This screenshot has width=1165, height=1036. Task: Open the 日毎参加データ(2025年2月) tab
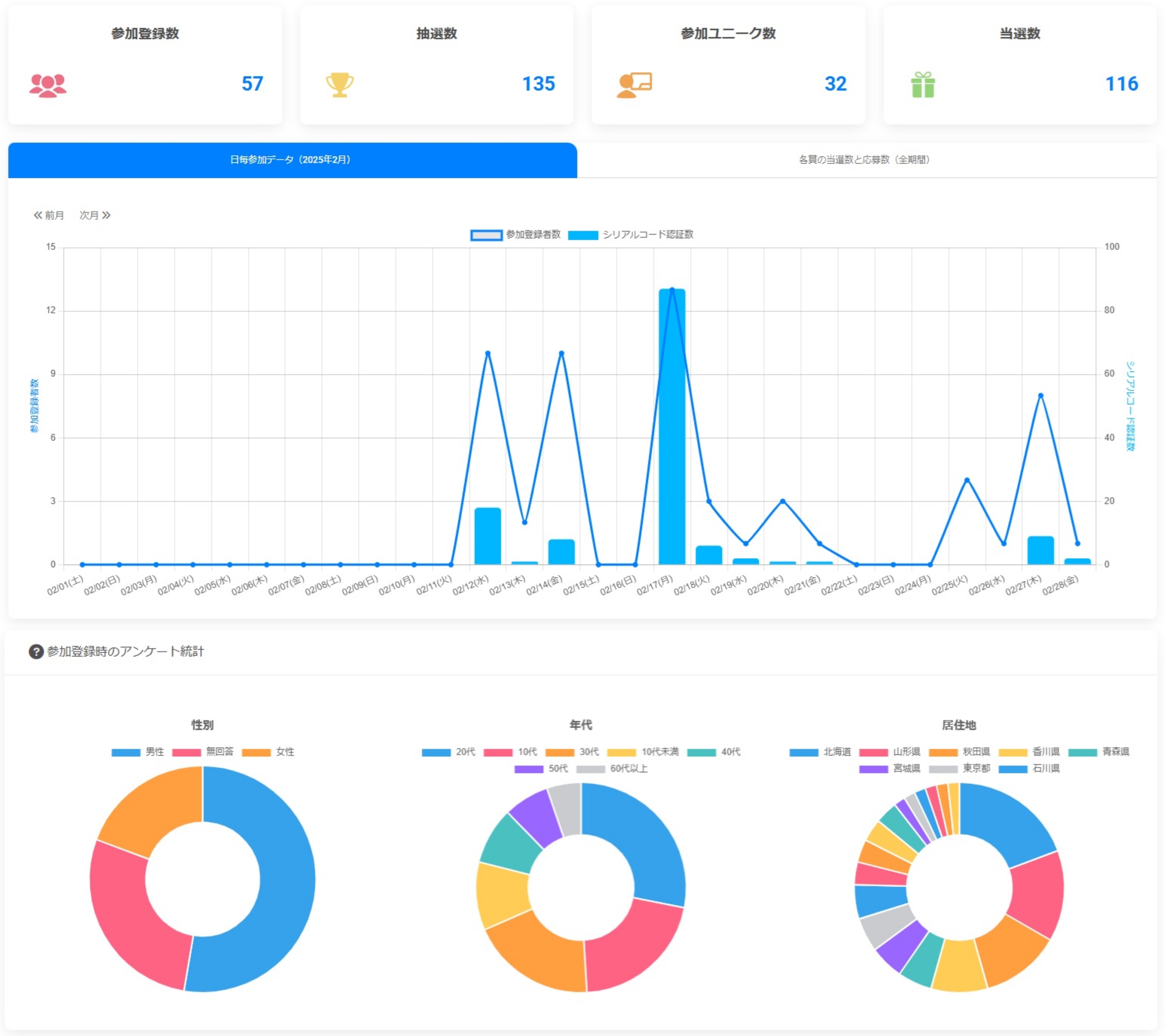coord(292,160)
